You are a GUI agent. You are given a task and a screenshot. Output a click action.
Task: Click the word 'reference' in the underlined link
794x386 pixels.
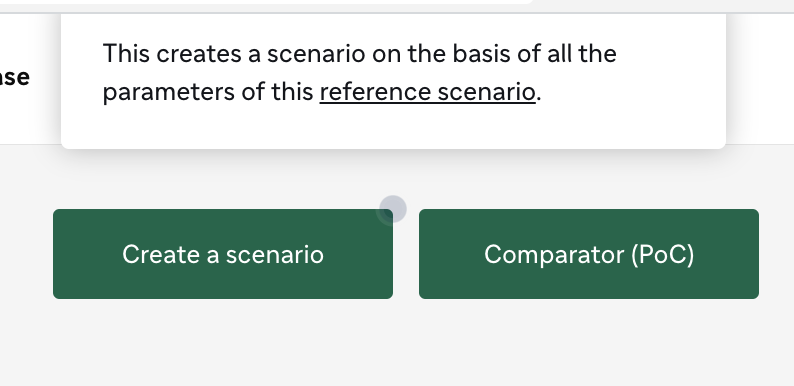[375, 92]
